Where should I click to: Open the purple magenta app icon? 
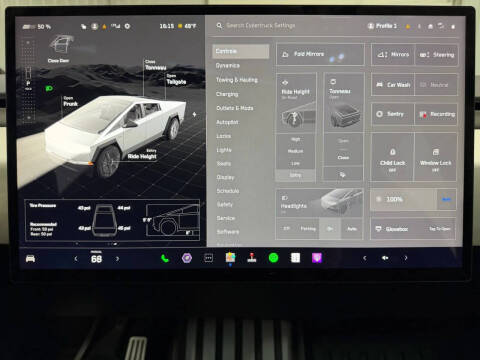point(317,258)
